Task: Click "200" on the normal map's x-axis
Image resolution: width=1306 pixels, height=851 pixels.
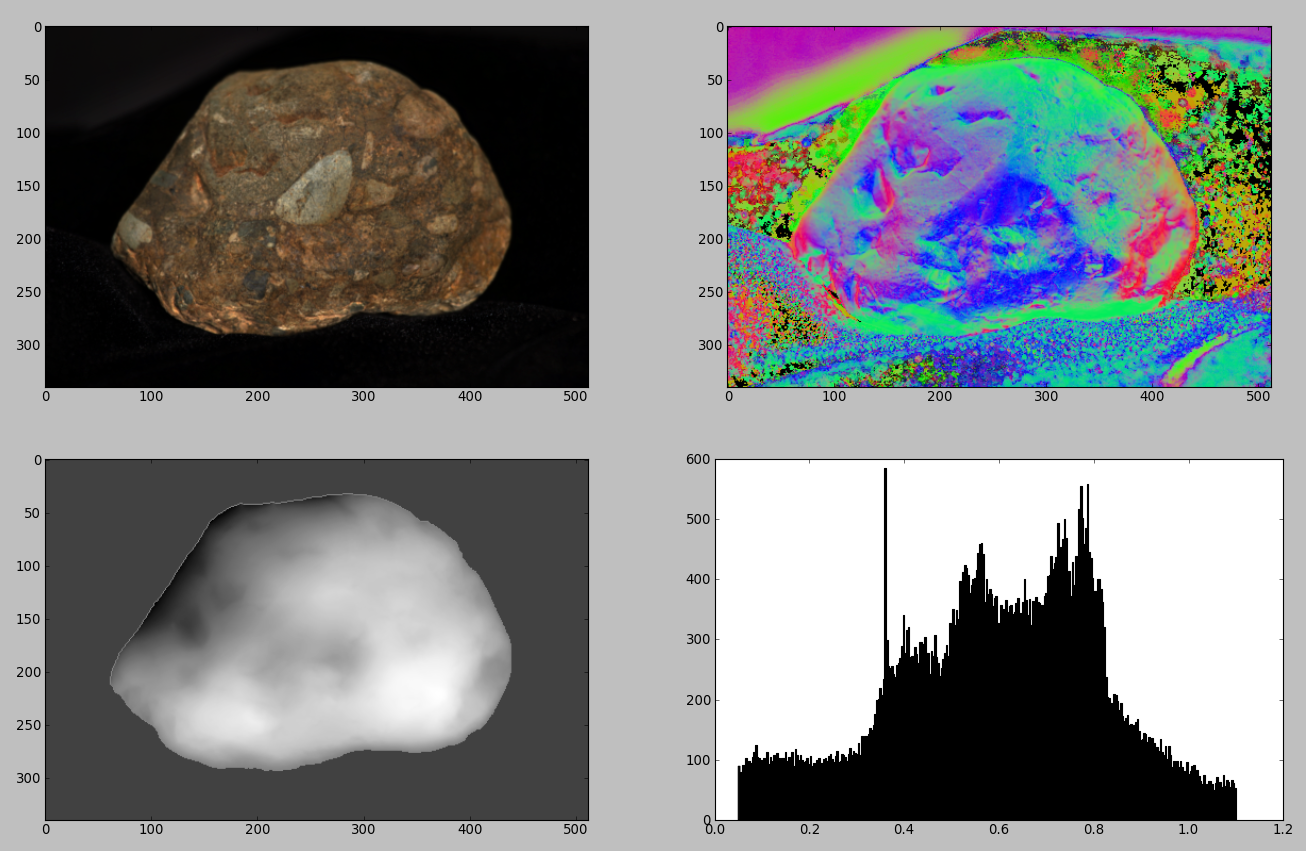Action: coord(940,397)
